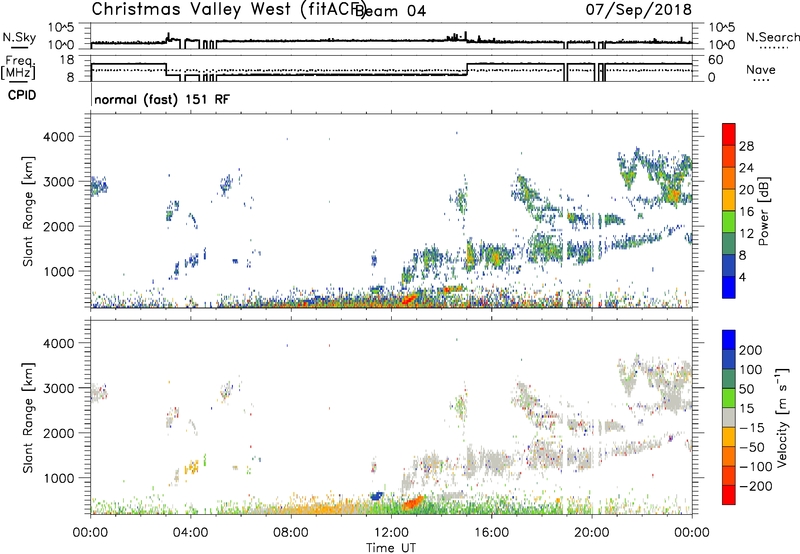Click "12" on the power colorbar

coord(746,234)
